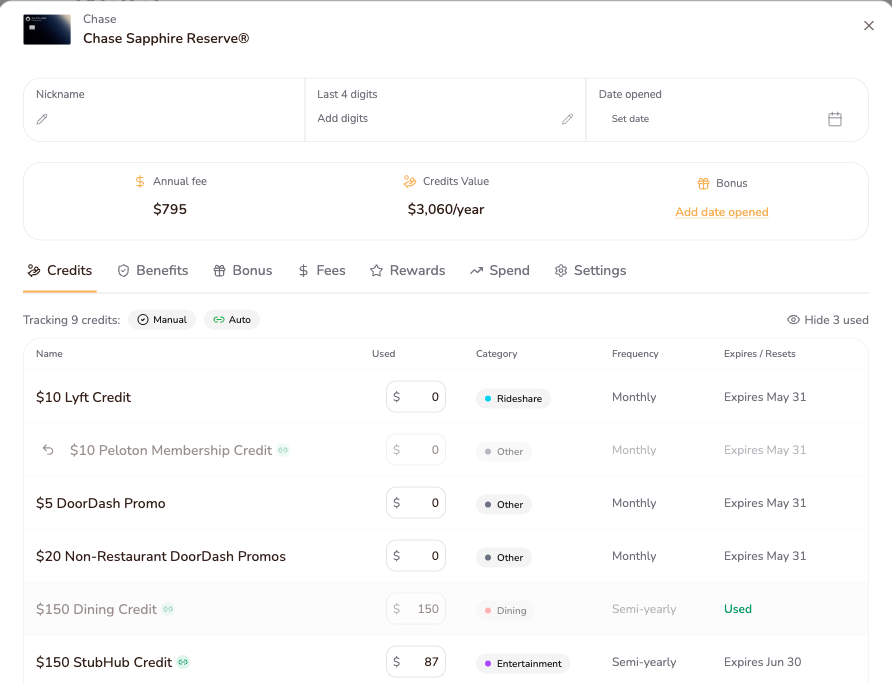Image resolution: width=892 pixels, height=684 pixels.
Task: Click the Expires / Resets column header
Action: 759,353
